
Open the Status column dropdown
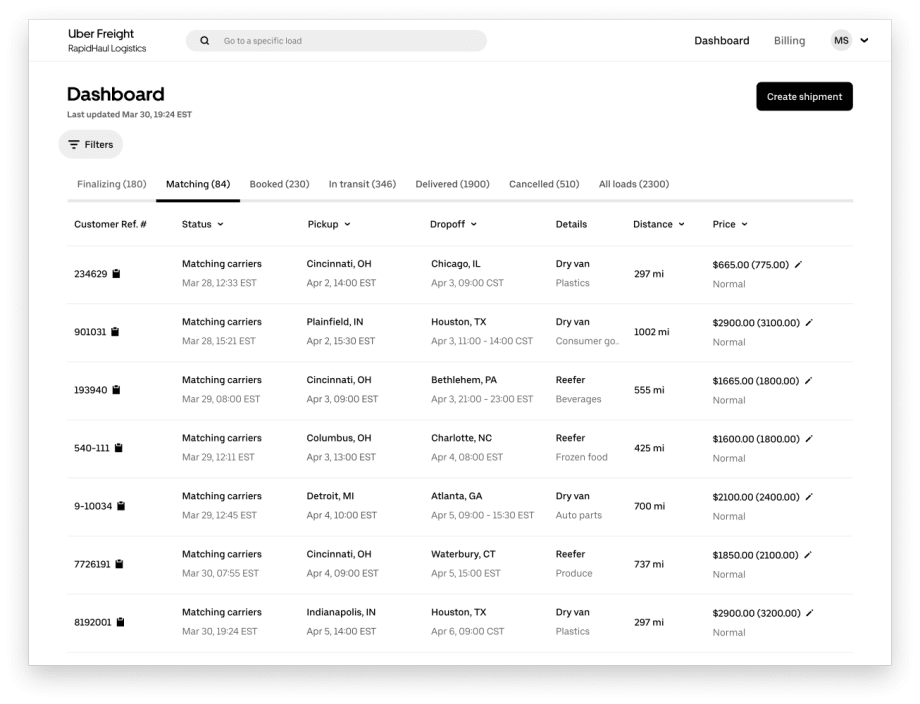click(x=221, y=224)
